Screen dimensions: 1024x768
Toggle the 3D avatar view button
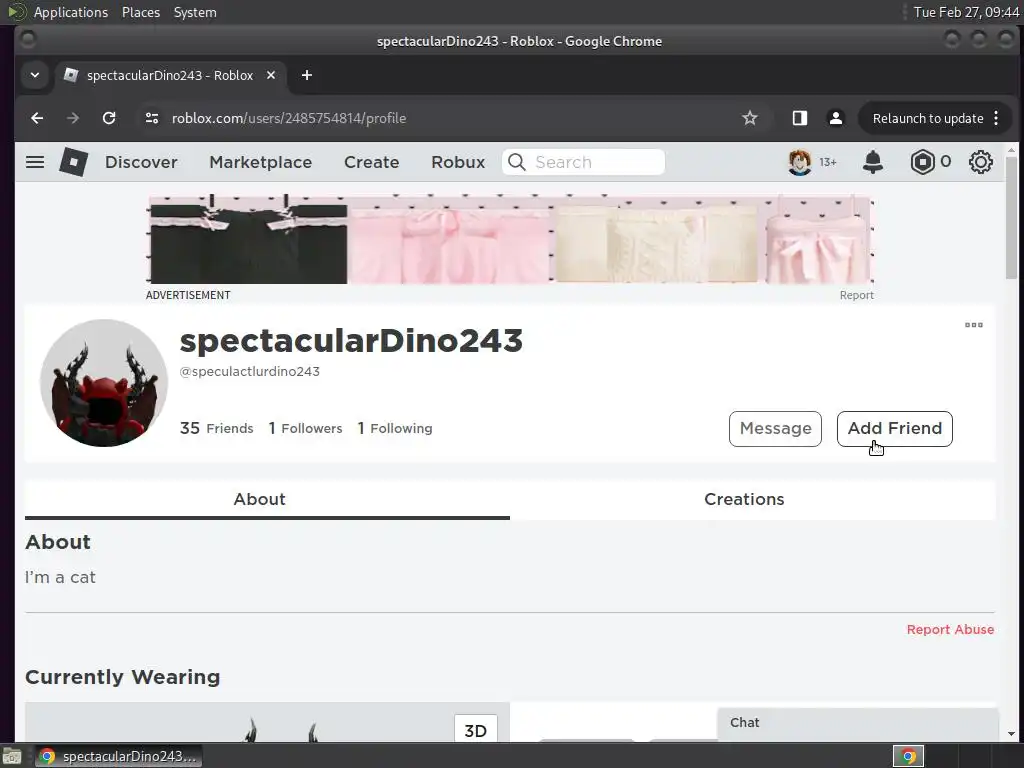click(x=475, y=729)
